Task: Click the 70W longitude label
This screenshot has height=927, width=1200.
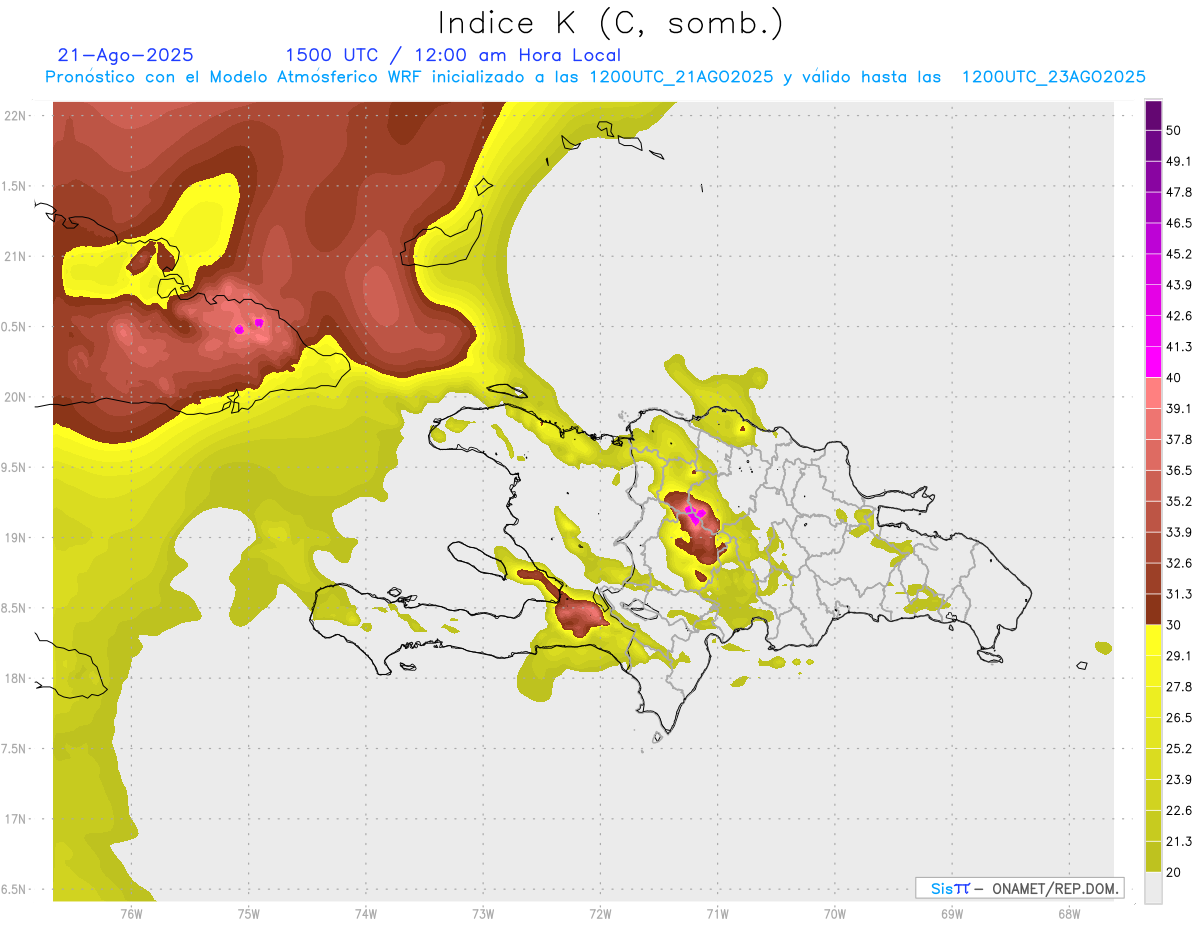Action: [835, 913]
